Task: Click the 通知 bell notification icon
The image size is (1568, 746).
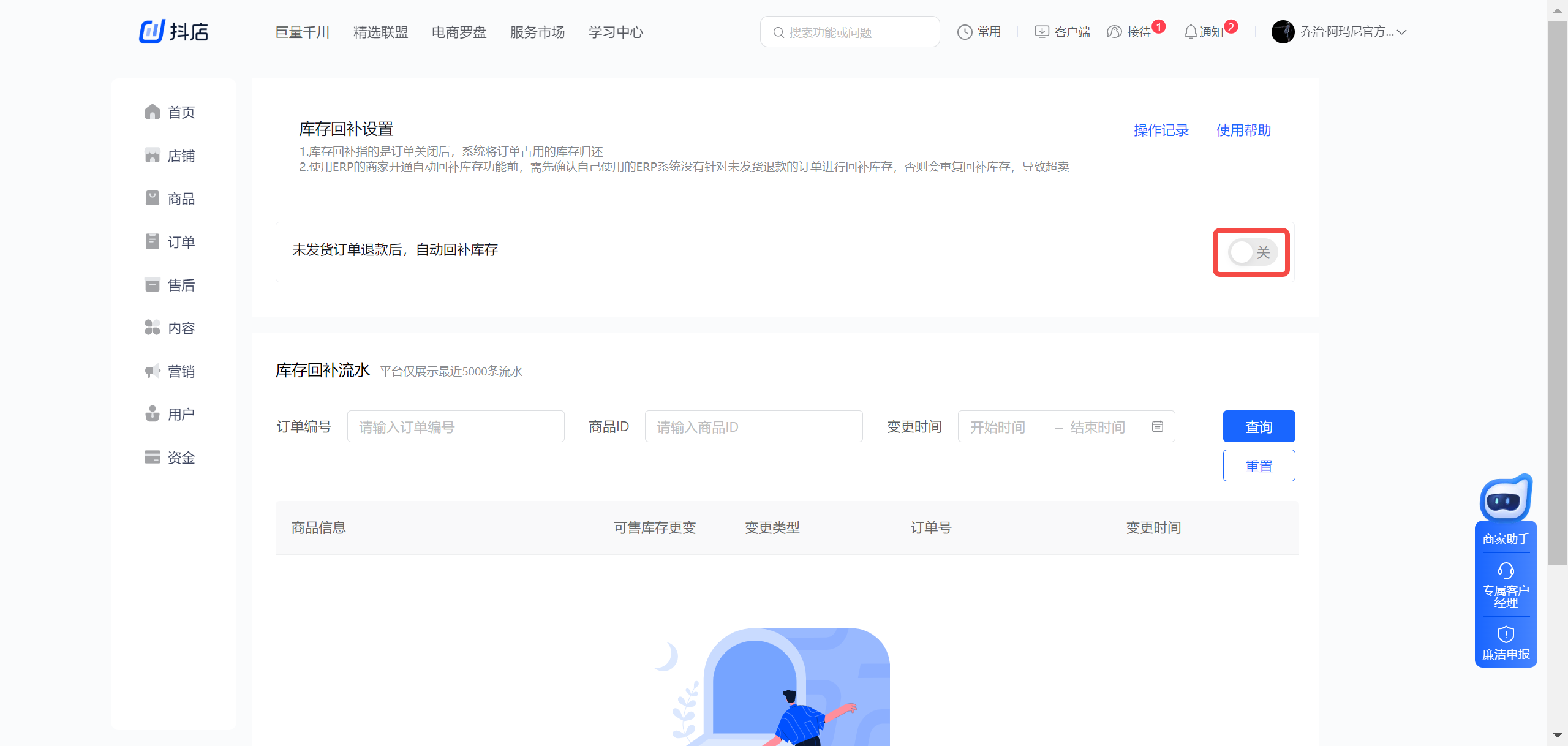Action: (x=1190, y=32)
